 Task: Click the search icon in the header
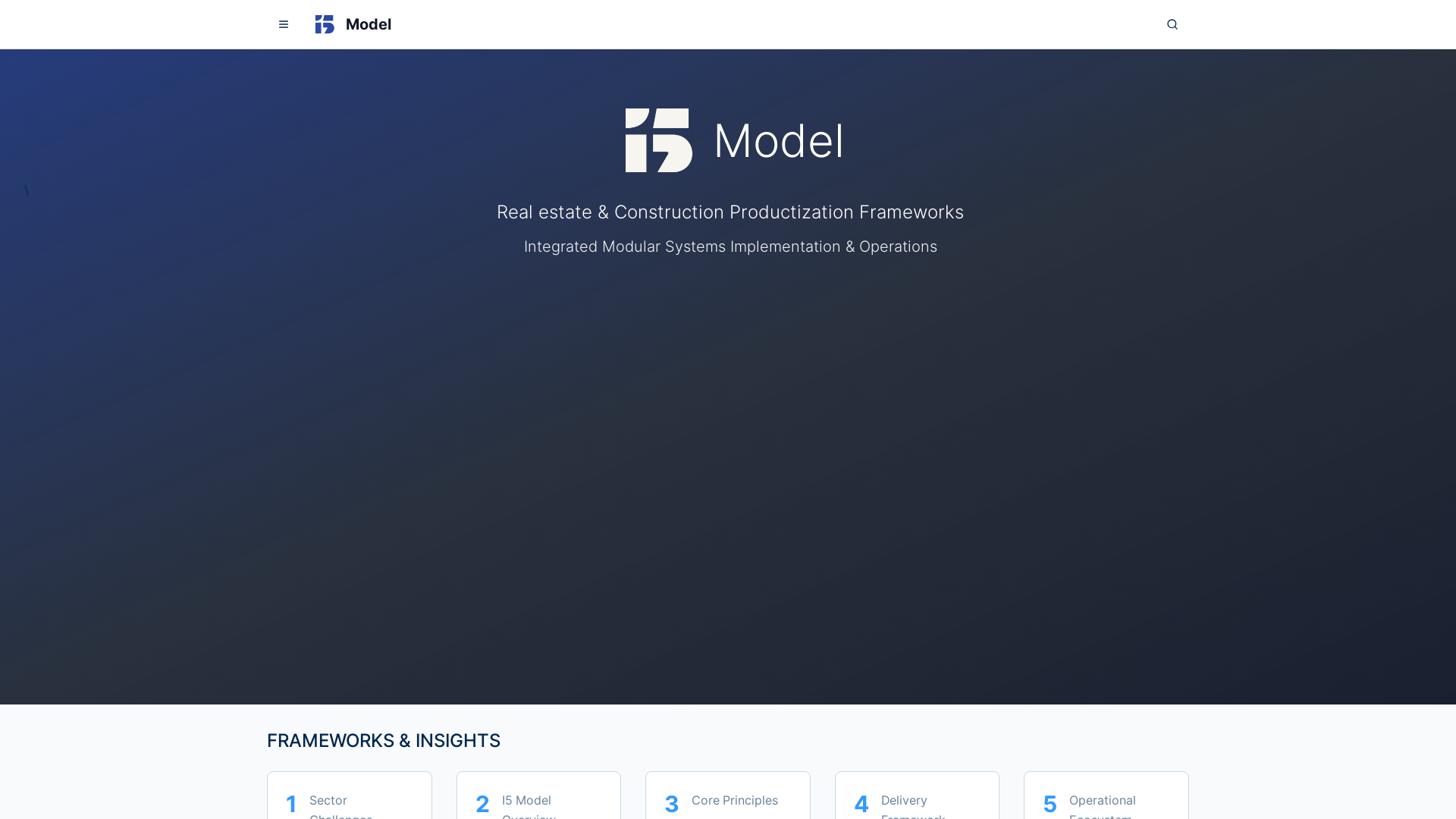[1172, 24]
